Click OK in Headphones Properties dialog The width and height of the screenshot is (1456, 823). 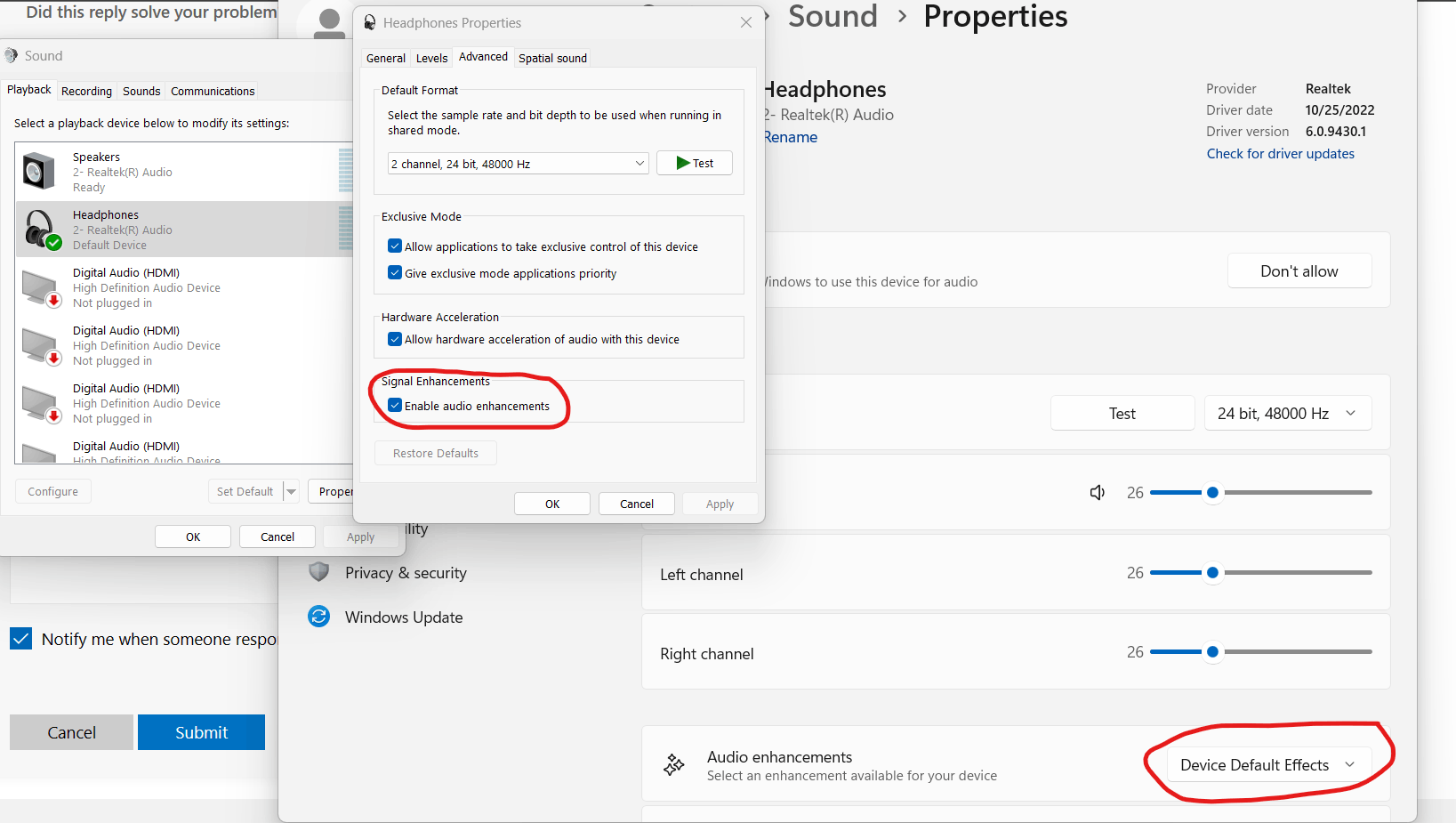[552, 504]
